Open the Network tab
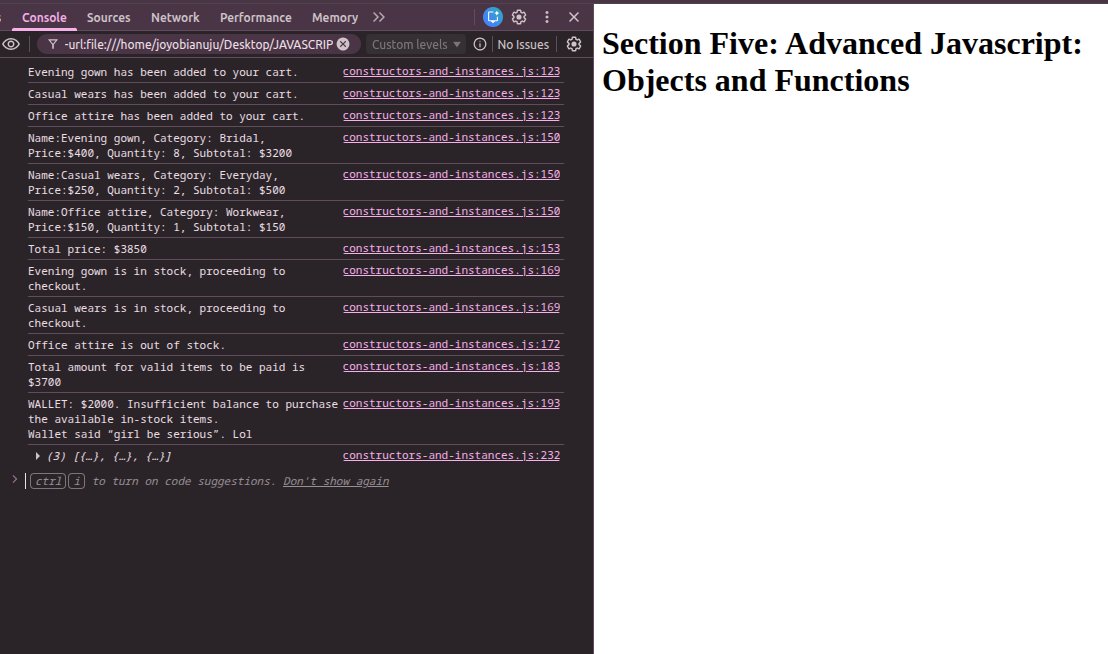Image resolution: width=1108 pixels, height=654 pixels. point(175,18)
